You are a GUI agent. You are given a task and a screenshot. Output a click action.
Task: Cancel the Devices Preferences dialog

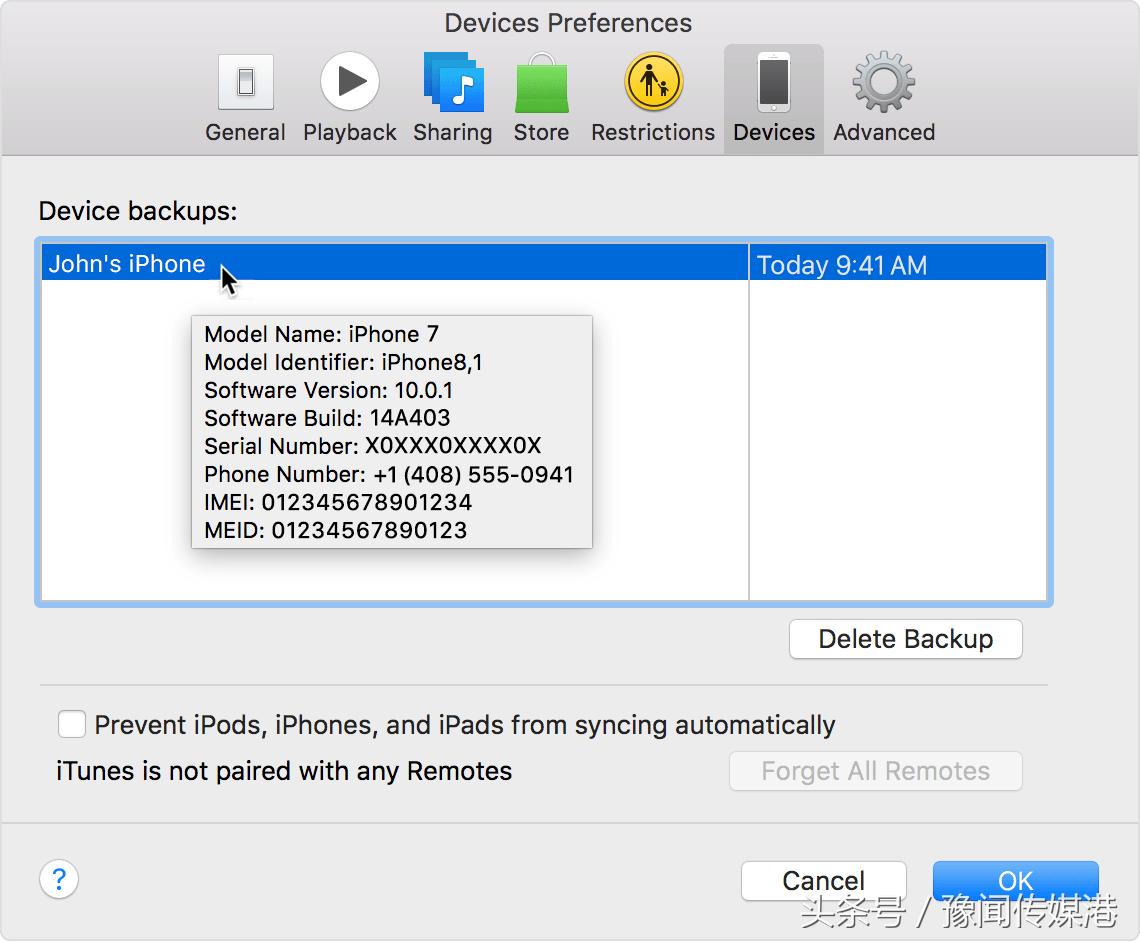pos(823,880)
